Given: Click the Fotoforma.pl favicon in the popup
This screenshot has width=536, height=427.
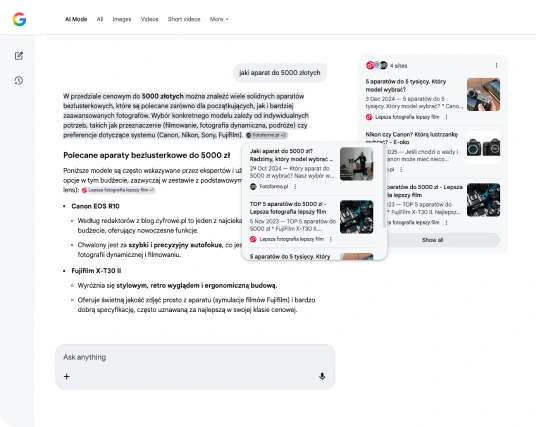Looking at the screenshot, I should (253, 186).
